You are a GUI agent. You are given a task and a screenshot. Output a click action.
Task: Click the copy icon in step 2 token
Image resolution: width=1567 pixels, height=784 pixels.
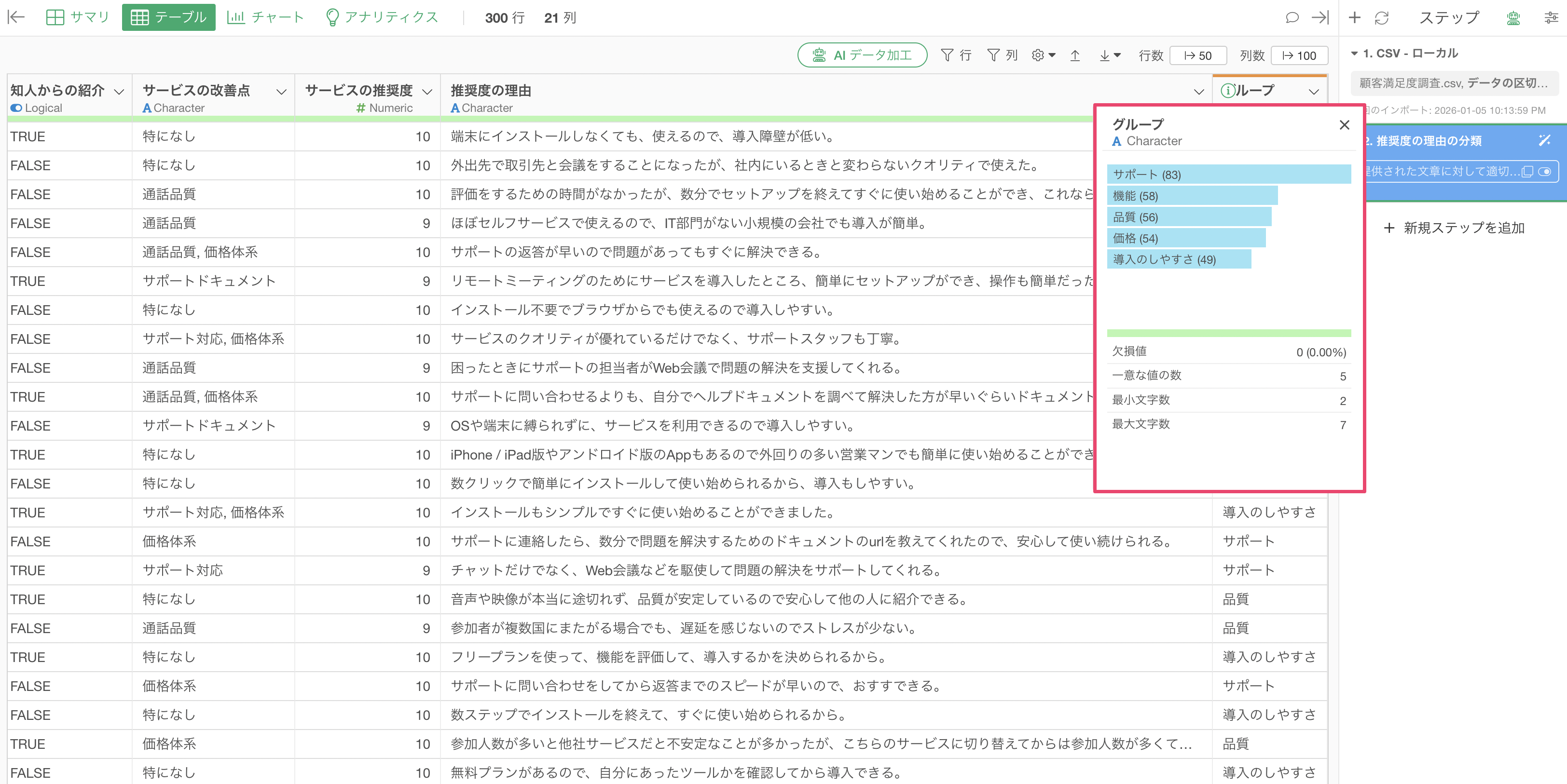[1527, 172]
